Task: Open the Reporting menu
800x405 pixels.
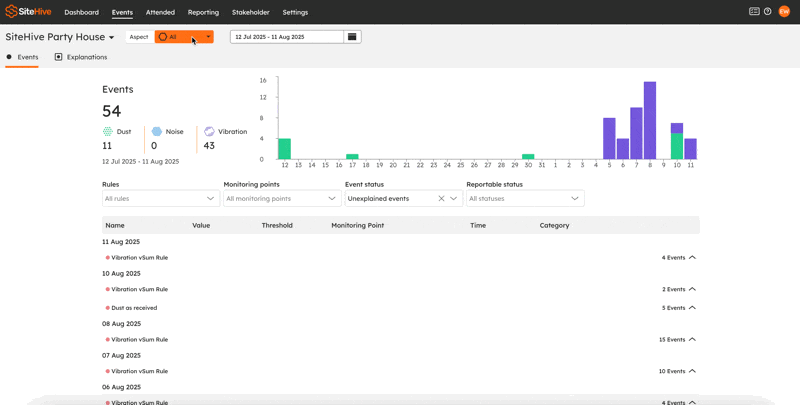Action: coord(203,12)
